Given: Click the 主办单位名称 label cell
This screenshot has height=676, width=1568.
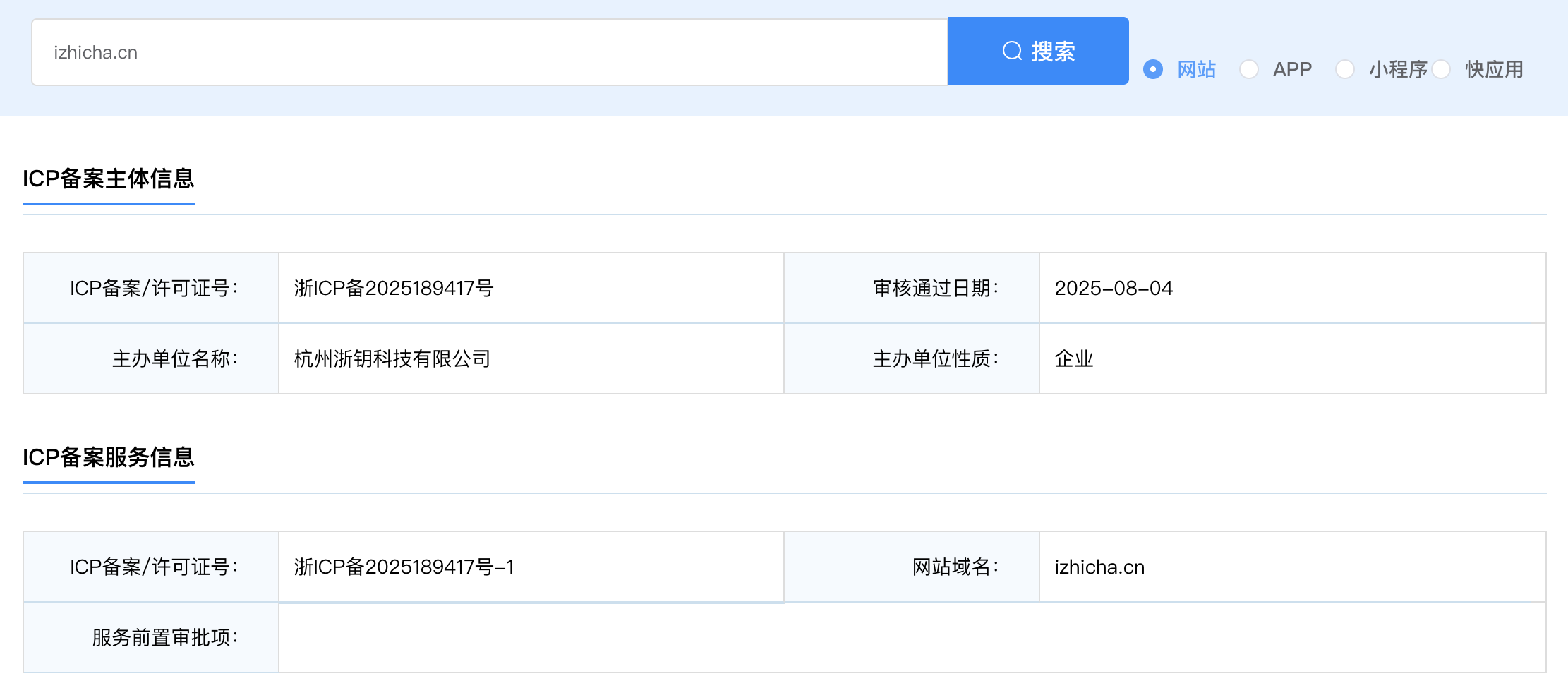Looking at the screenshot, I should coord(151,358).
